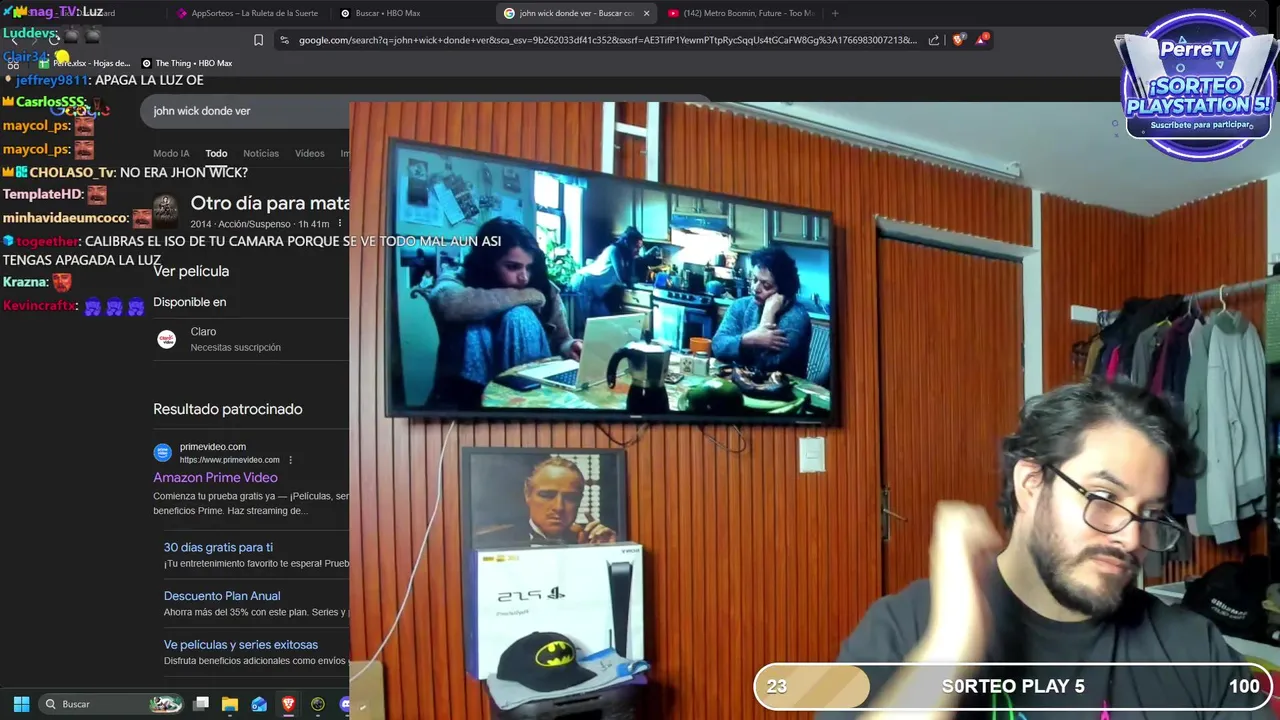Image resolution: width=1280 pixels, height=720 pixels.
Task: Switch to the Noticias search tab
Action: 261,153
